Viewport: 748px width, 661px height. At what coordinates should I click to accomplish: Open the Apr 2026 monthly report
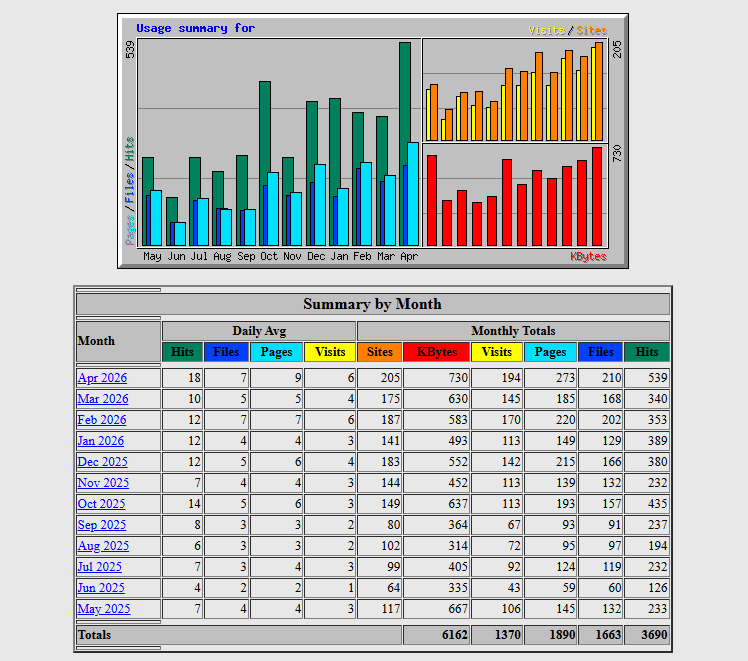point(102,378)
